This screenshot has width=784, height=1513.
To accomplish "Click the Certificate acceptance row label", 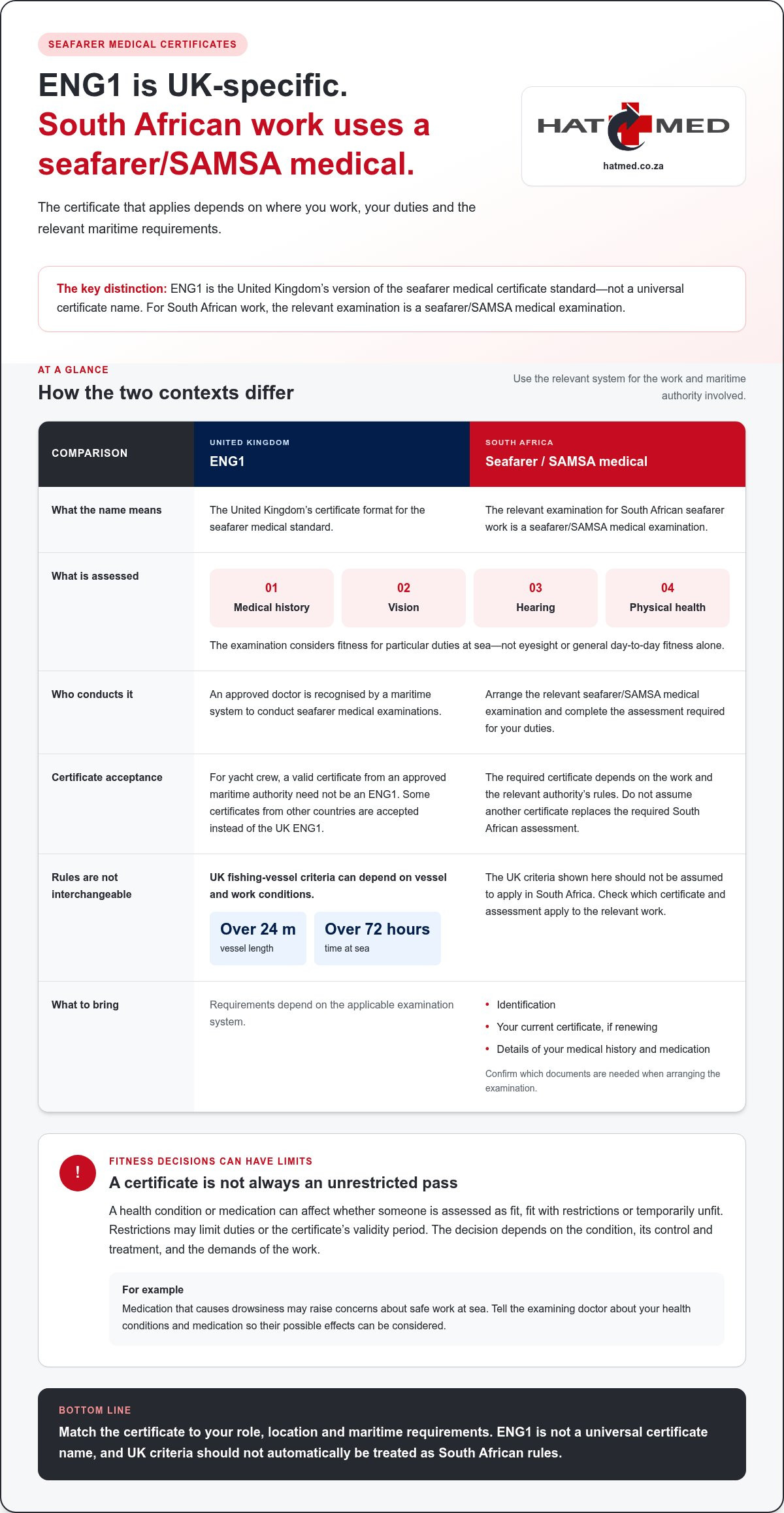I will [107, 777].
